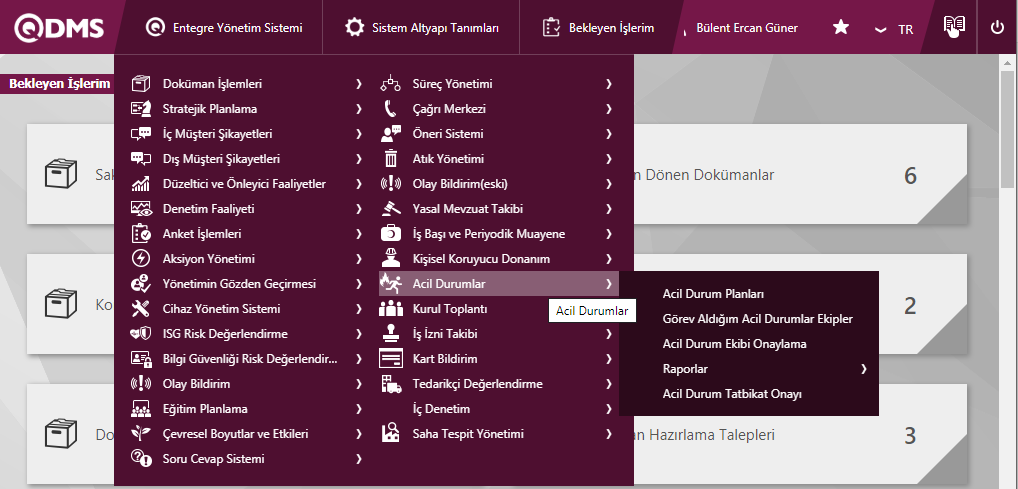
Task: Open the help book icon
Action: [954, 28]
